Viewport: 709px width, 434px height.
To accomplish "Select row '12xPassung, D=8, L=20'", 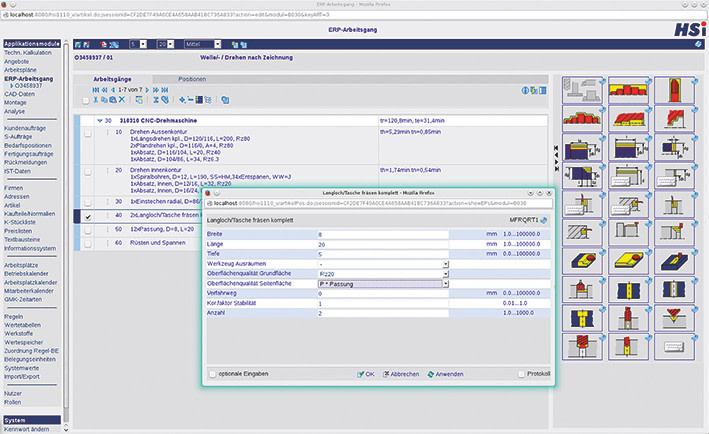I will [162, 229].
